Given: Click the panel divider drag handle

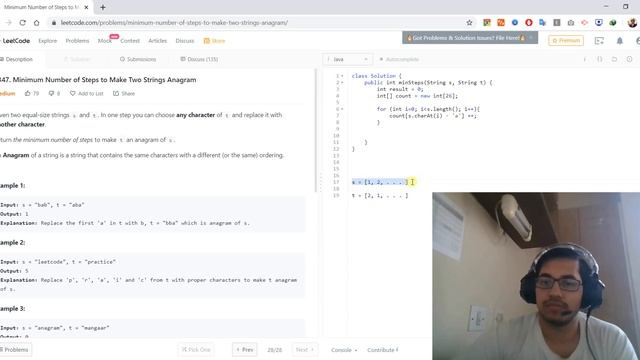Looking at the screenshot, I should 320,182.
